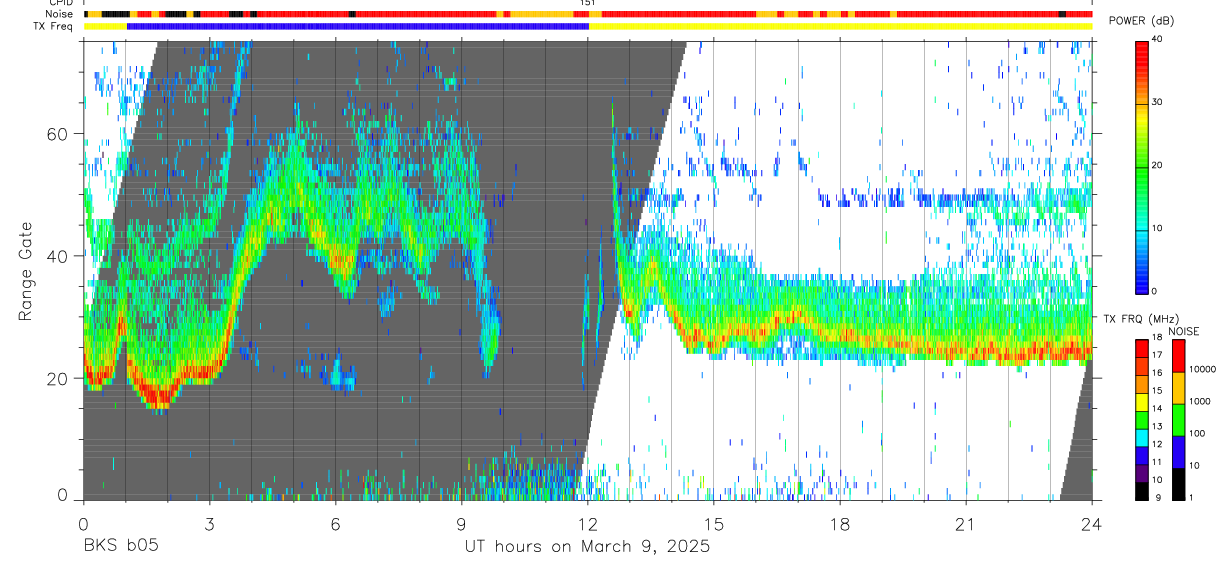
Task: Click the 100 label on NOISE legend
Action: 1198,435
